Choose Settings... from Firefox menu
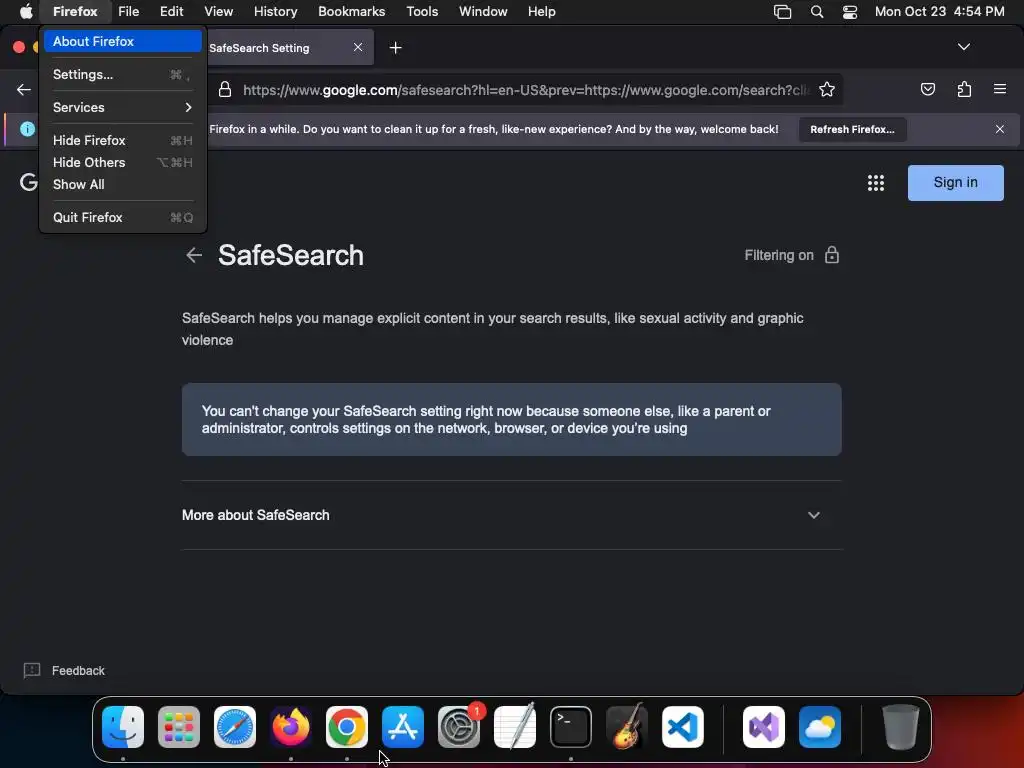Image resolution: width=1024 pixels, height=768 pixels. coord(123,74)
